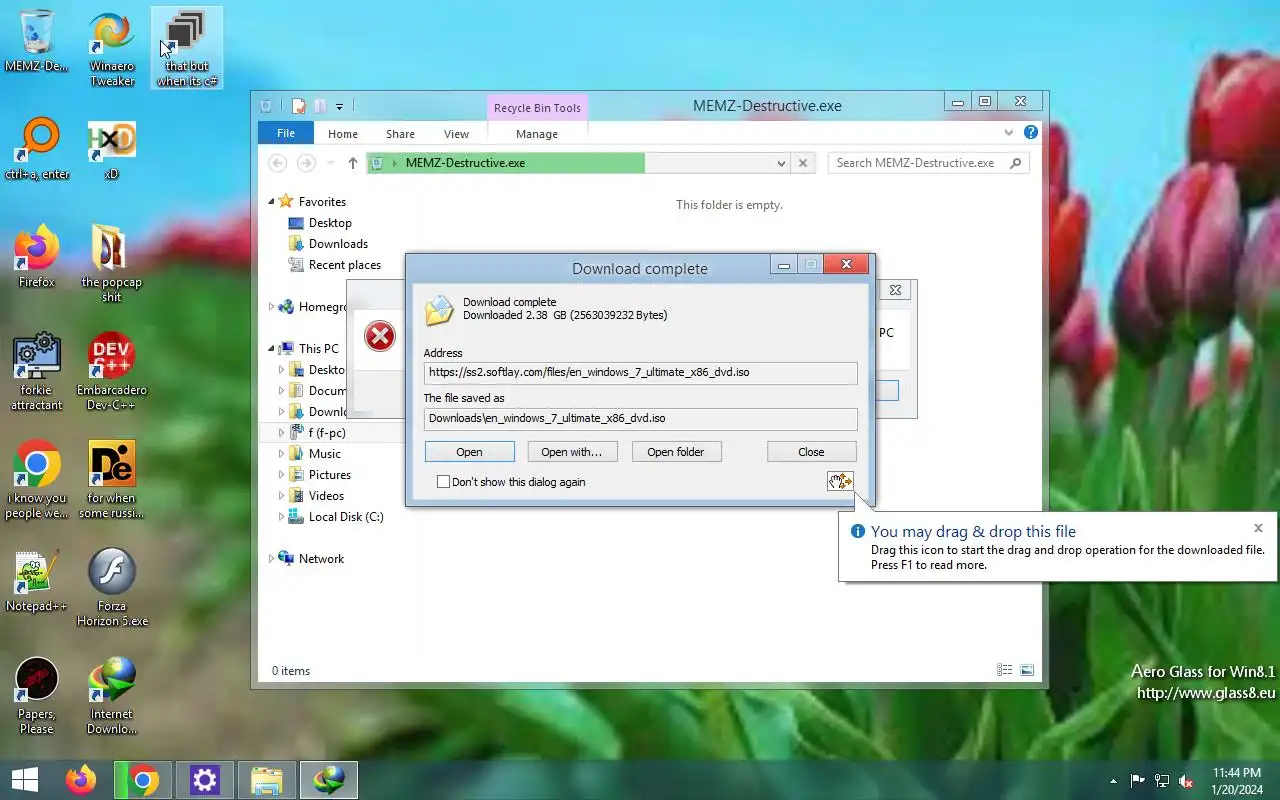Viewport: 1280px width, 800px height.
Task: Collapse the This PC tree node
Action: (x=271, y=349)
